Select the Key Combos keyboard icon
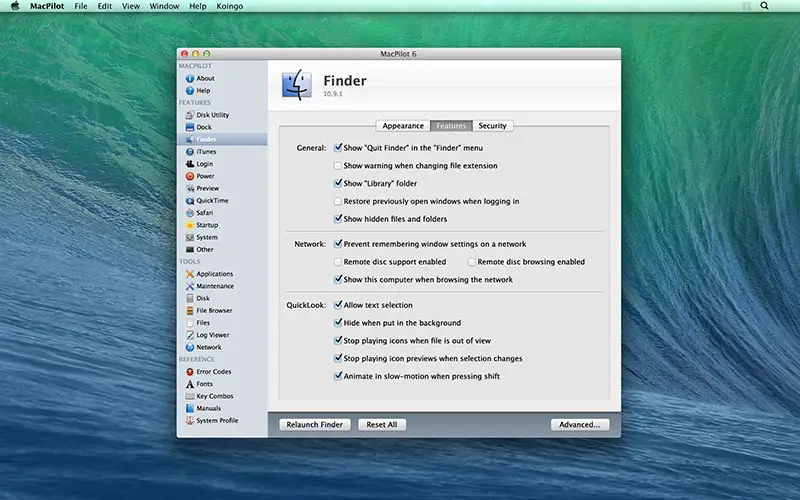The height and width of the screenshot is (500, 800). [190, 396]
